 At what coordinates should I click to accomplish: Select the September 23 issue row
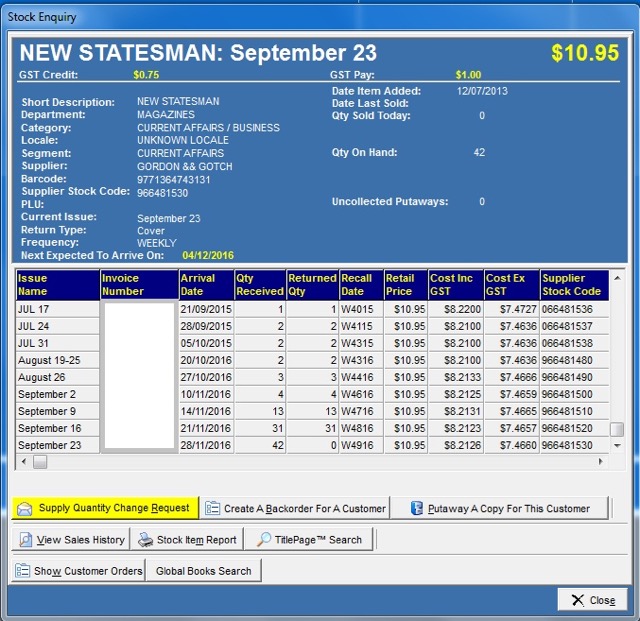(57, 445)
